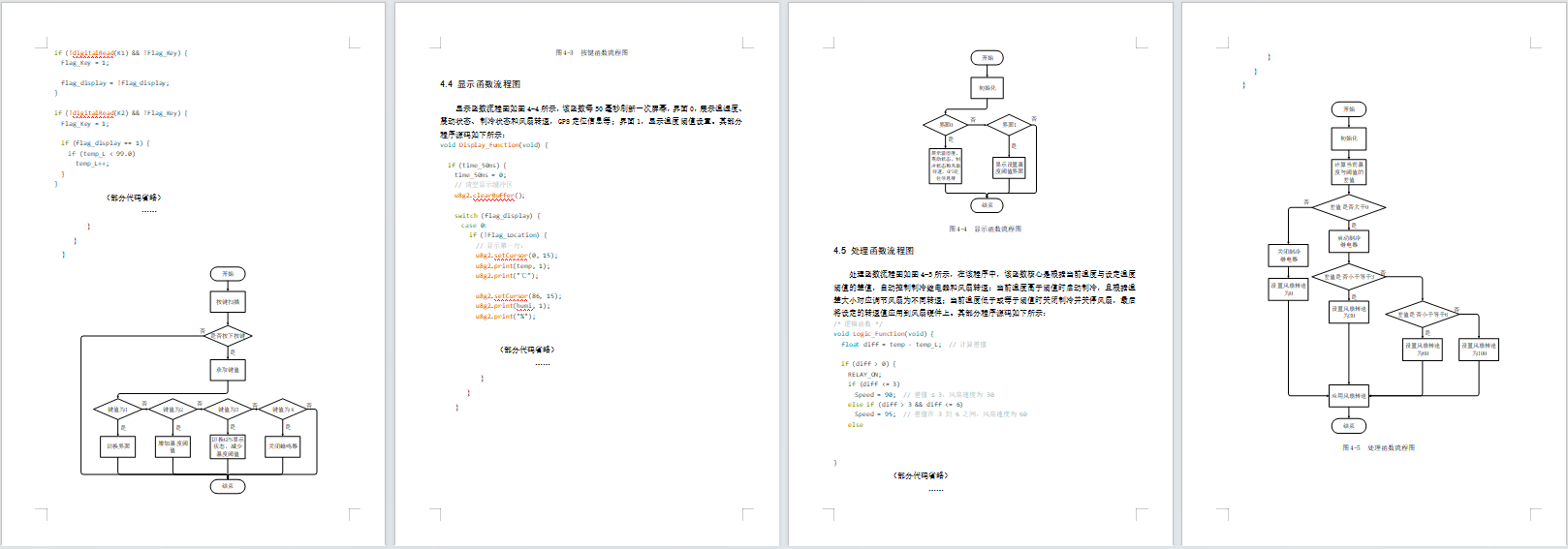This screenshot has width=1568, height=549.
Task: Click the "键值为3" decision diamond
Action: click(x=228, y=410)
